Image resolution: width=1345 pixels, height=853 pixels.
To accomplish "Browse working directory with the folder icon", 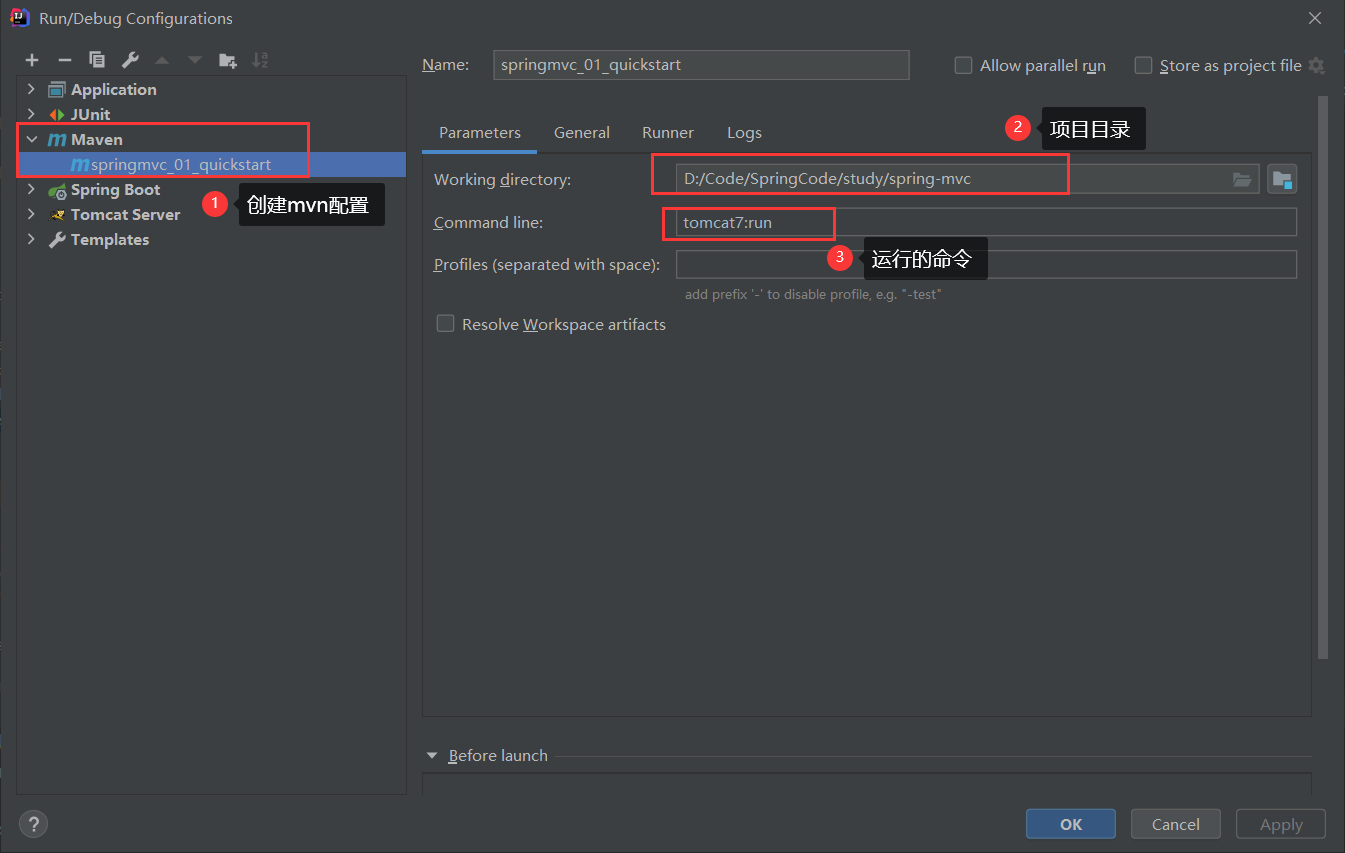I will [x=1242, y=180].
